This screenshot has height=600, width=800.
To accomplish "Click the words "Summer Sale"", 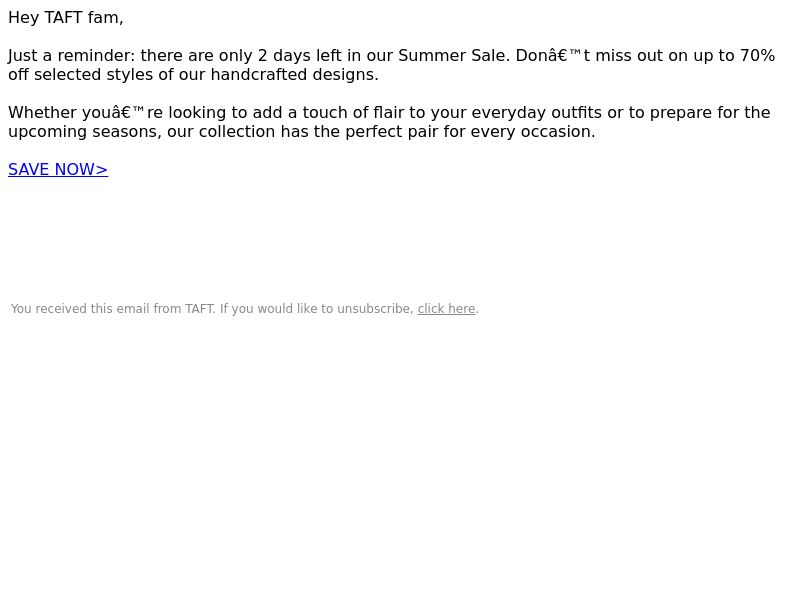I will [x=452, y=56].
